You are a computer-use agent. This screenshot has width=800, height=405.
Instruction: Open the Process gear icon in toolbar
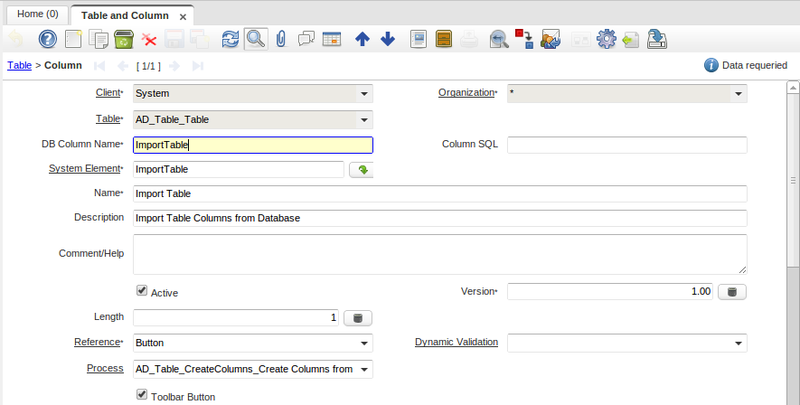pyautogui.click(x=605, y=39)
